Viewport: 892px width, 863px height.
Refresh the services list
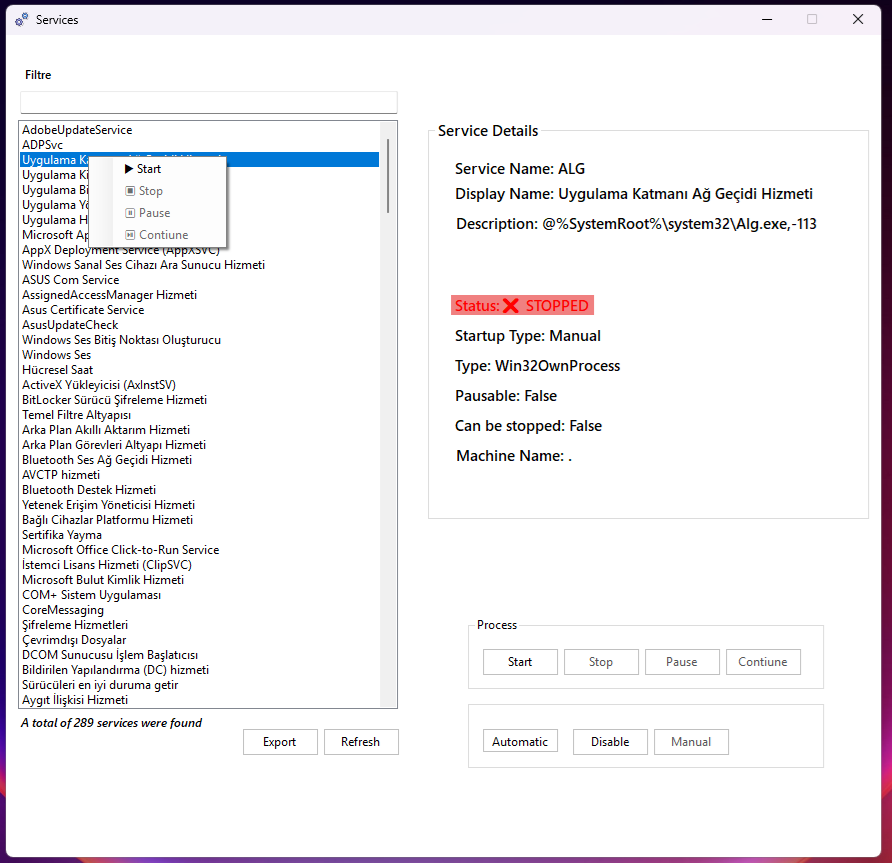click(x=360, y=742)
